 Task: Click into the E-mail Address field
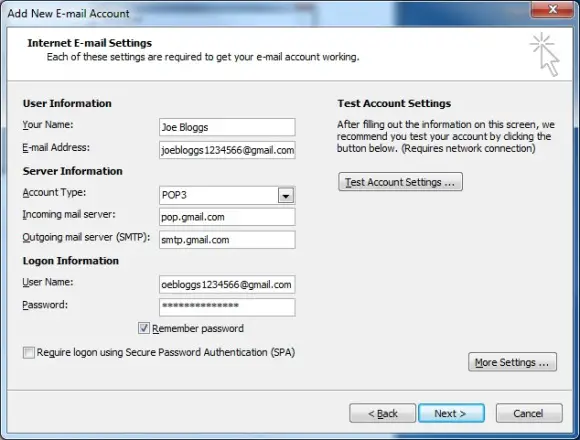click(227, 150)
